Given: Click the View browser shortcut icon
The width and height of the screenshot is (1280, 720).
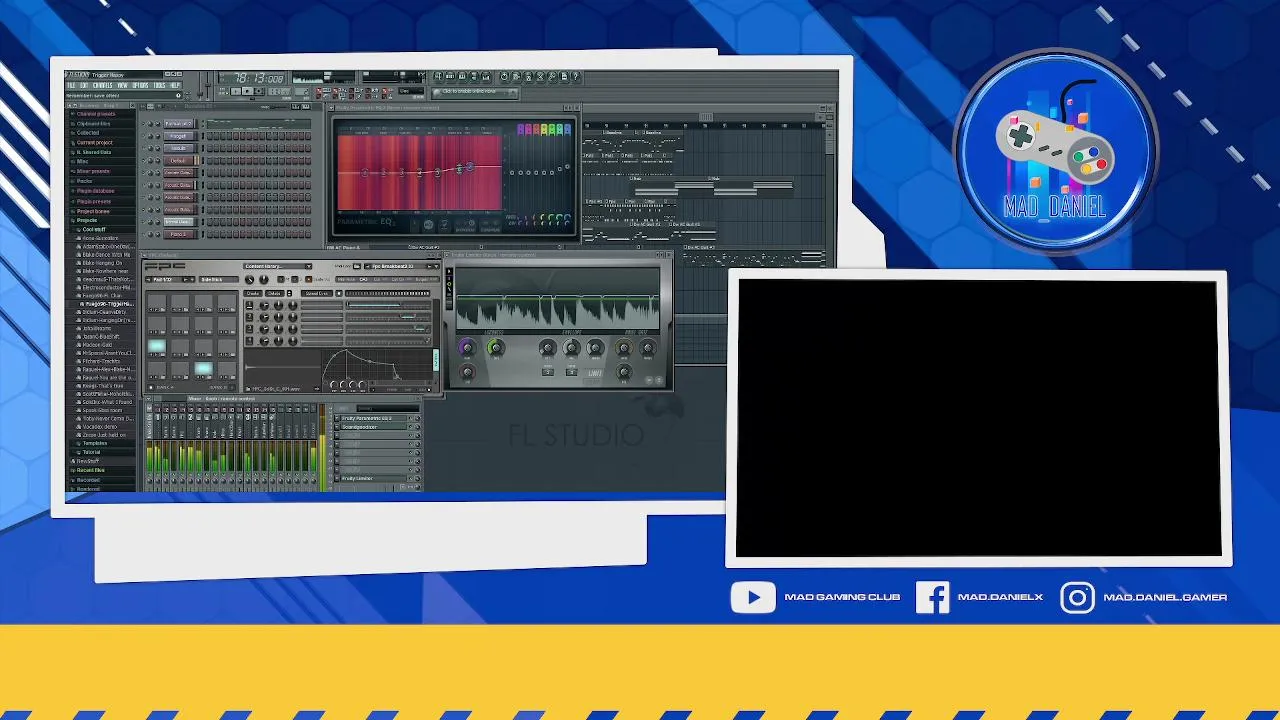Looking at the screenshot, I should click(474, 76).
